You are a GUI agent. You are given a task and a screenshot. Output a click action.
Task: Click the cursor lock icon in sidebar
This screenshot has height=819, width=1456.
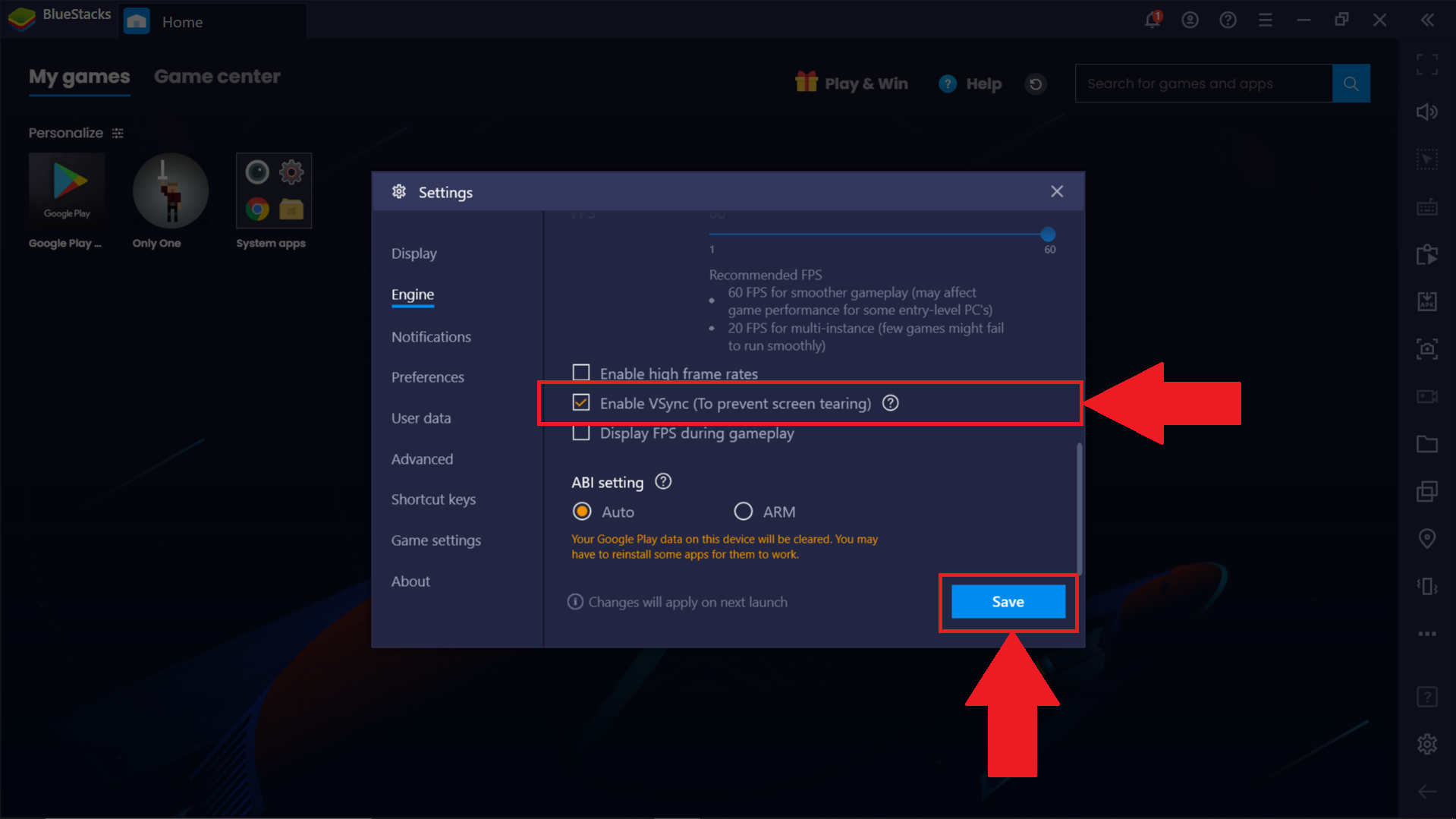pos(1427,159)
